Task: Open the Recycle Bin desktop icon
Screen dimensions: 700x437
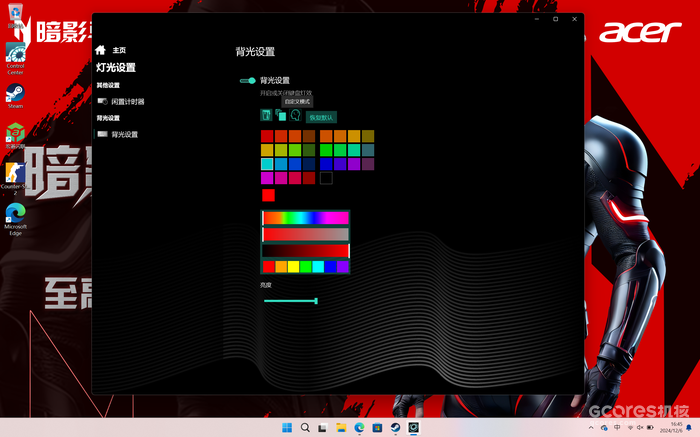Action: (x=15, y=15)
